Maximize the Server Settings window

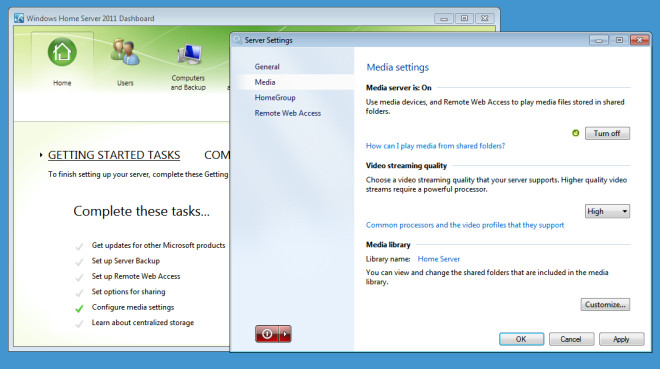pos(619,40)
